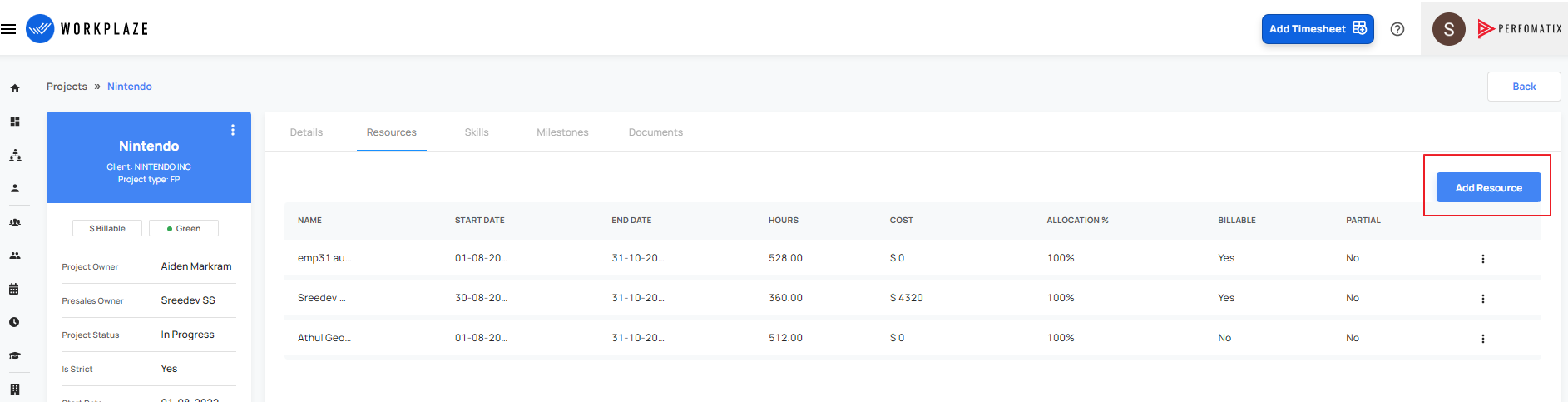The height and width of the screenshot is (402, 1568).
Task: Click the 30-08-20... start date cell
Action: (481, 298)
